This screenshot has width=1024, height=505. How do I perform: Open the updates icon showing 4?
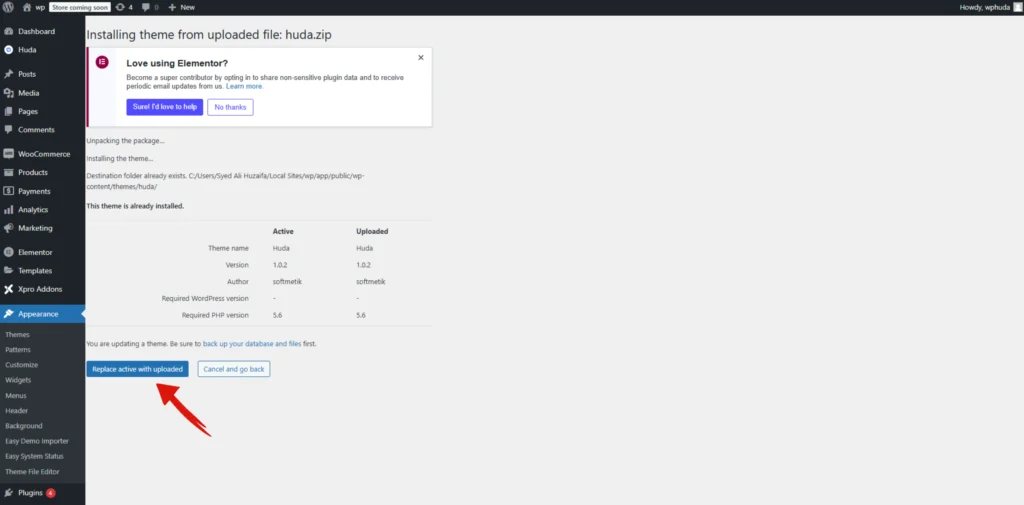(124, 7)
